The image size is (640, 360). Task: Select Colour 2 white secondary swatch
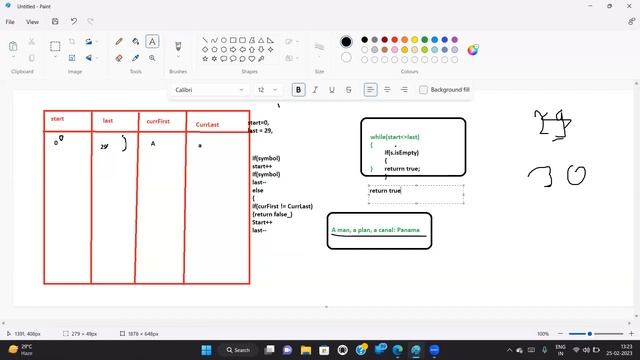346,58
